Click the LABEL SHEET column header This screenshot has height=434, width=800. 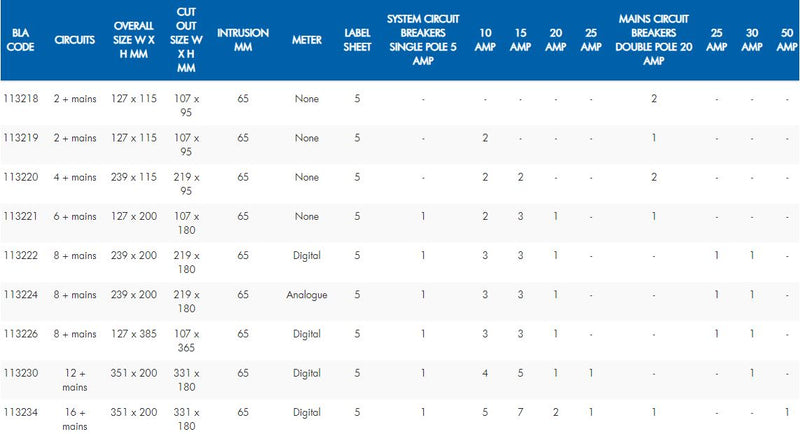pyautogui.click(x=357, y=40)
